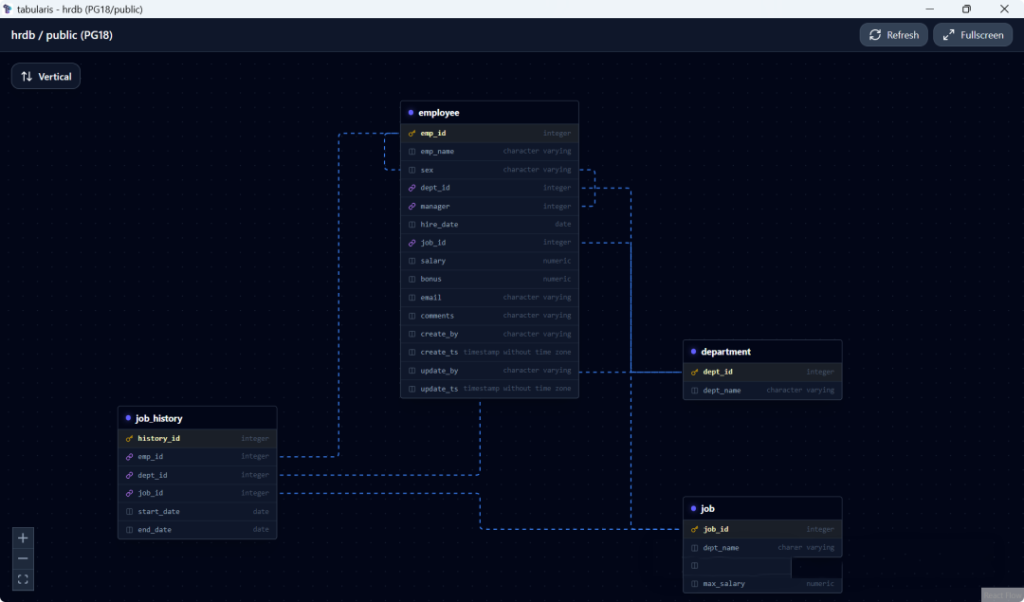Viewport: 1024px width, 602px height.
Task: Click the fit view icon
Action: pos(23,579)
